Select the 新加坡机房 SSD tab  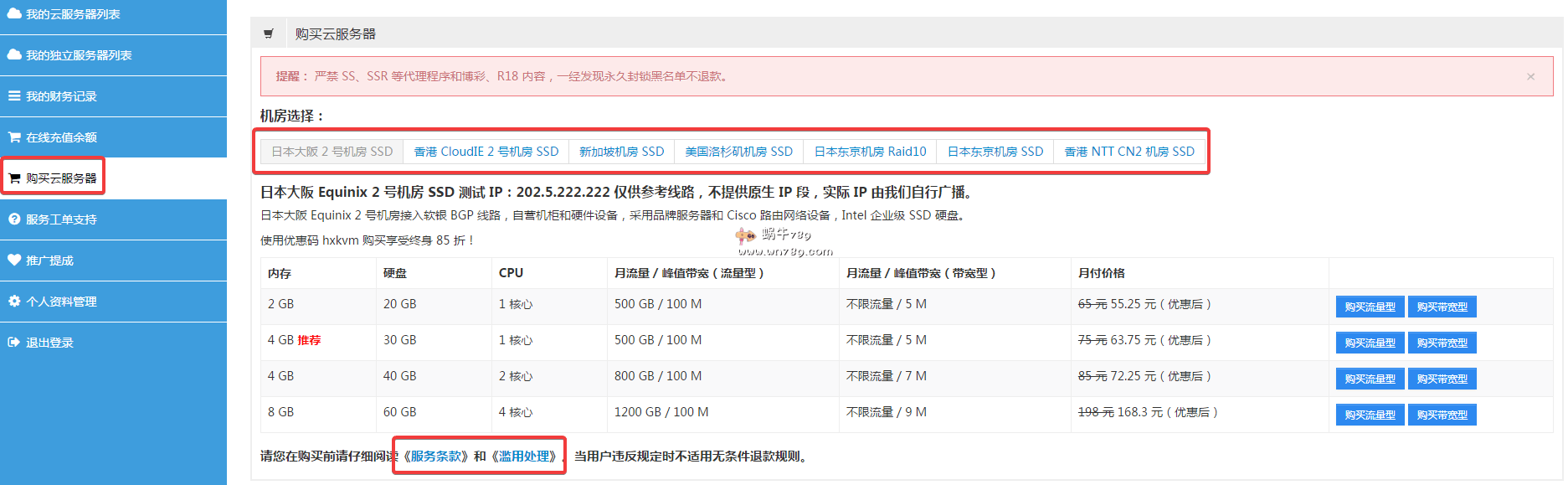[621, 152]
